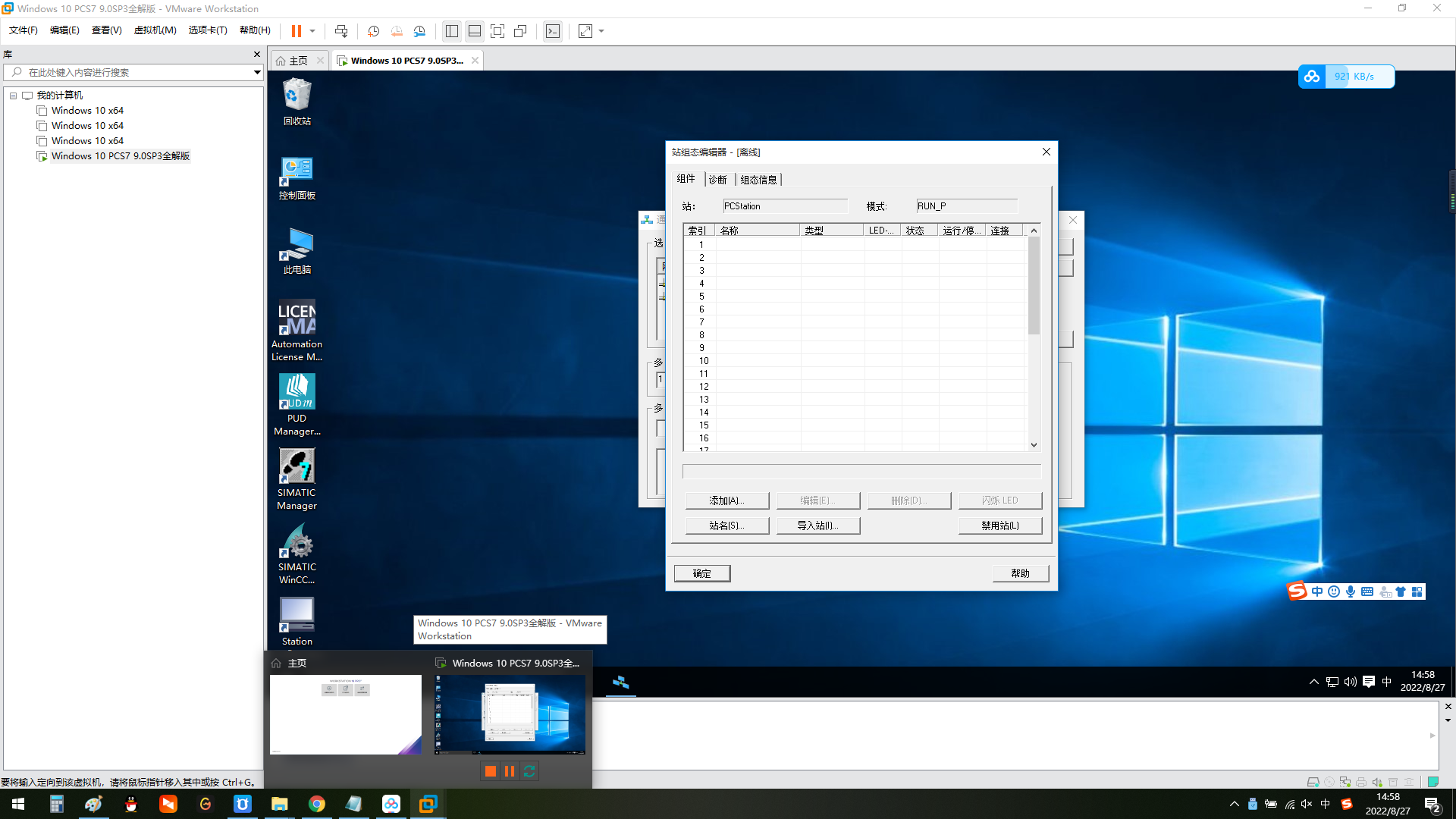Click the 禁用站(L) button
The width and height of the screenshot is (1456, 819).
pyautogui.click(x=1000, y=526)
